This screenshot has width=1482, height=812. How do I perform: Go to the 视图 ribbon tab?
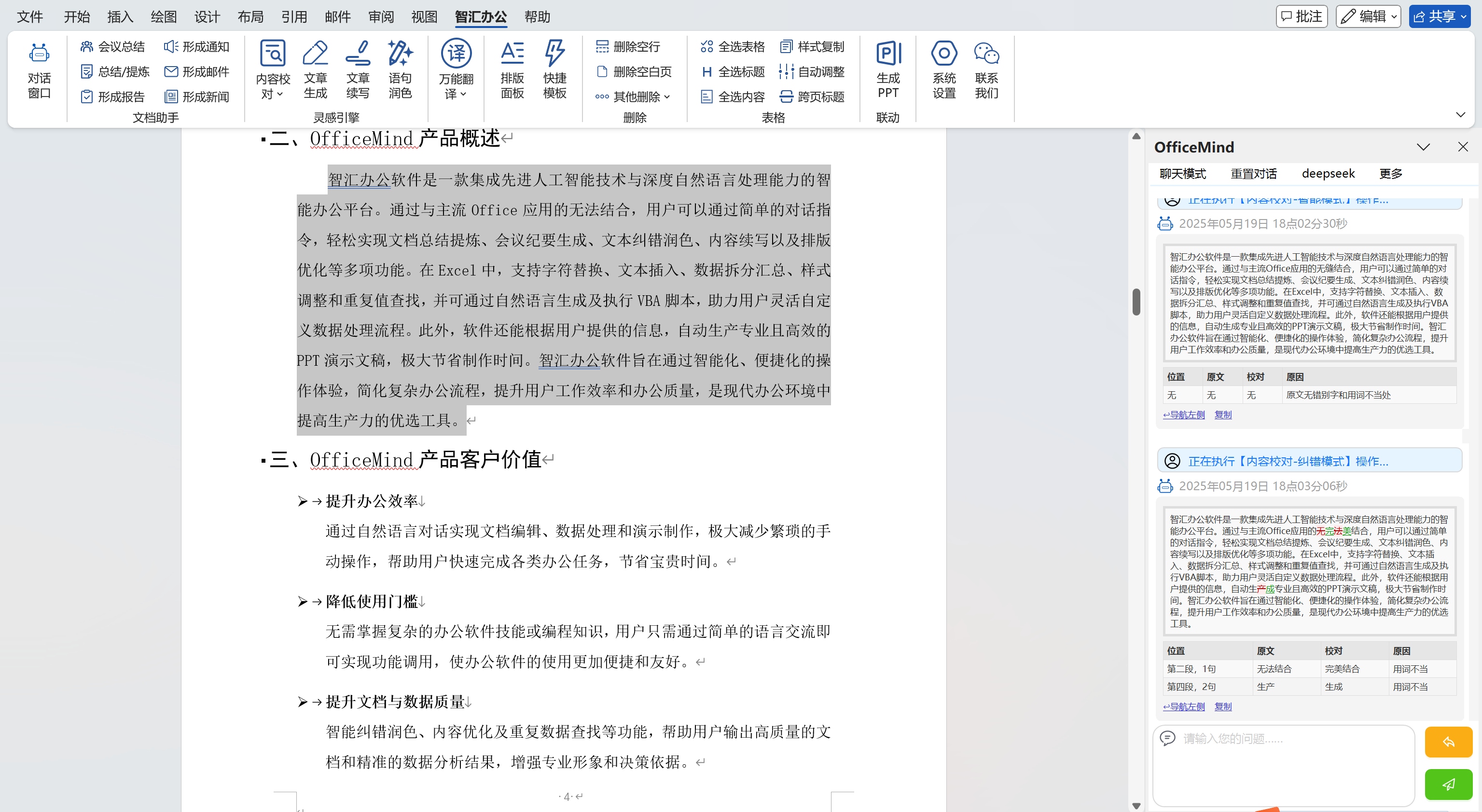425,17
